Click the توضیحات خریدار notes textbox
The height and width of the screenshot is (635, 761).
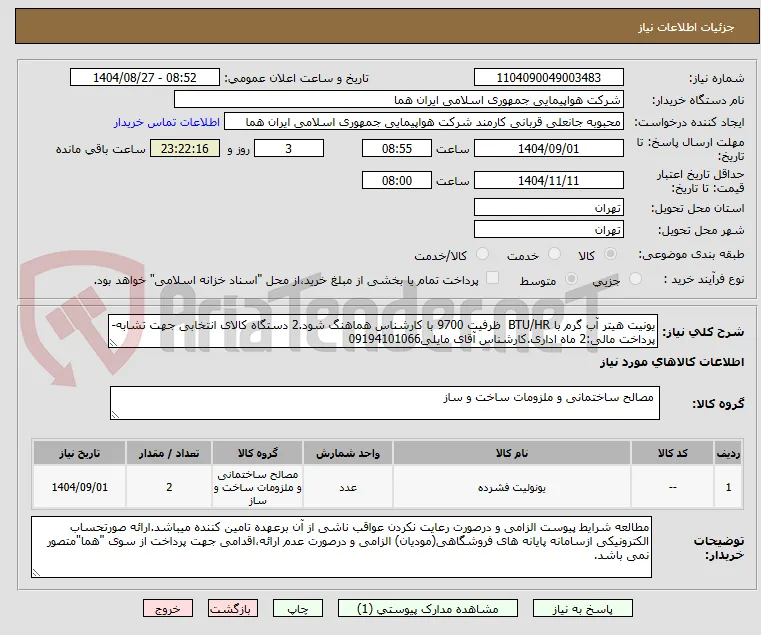point(341,547)
